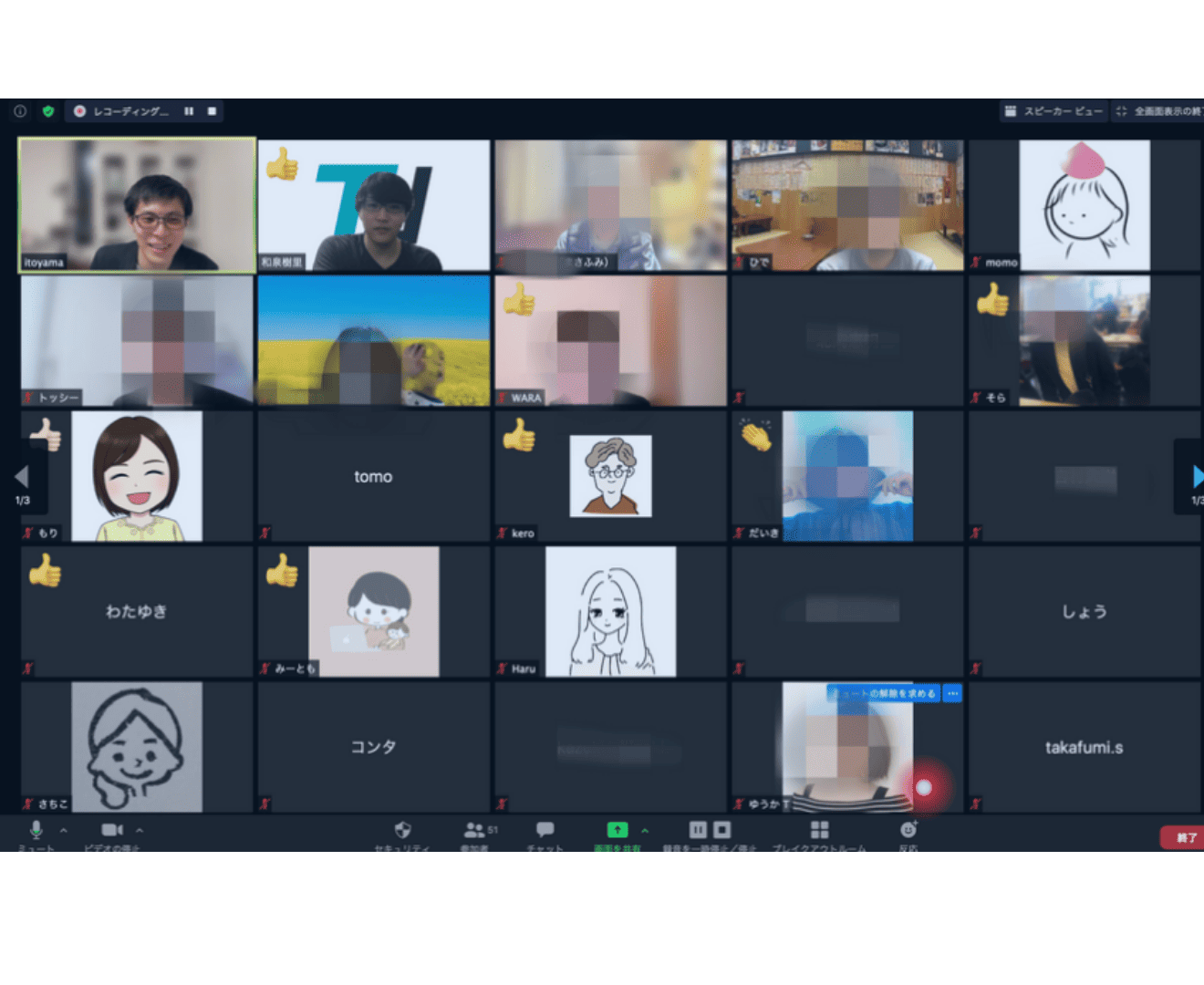Viewport: 1204px width, 985px height.
Task: Exit full screen mode
Action: (1157, 111)
